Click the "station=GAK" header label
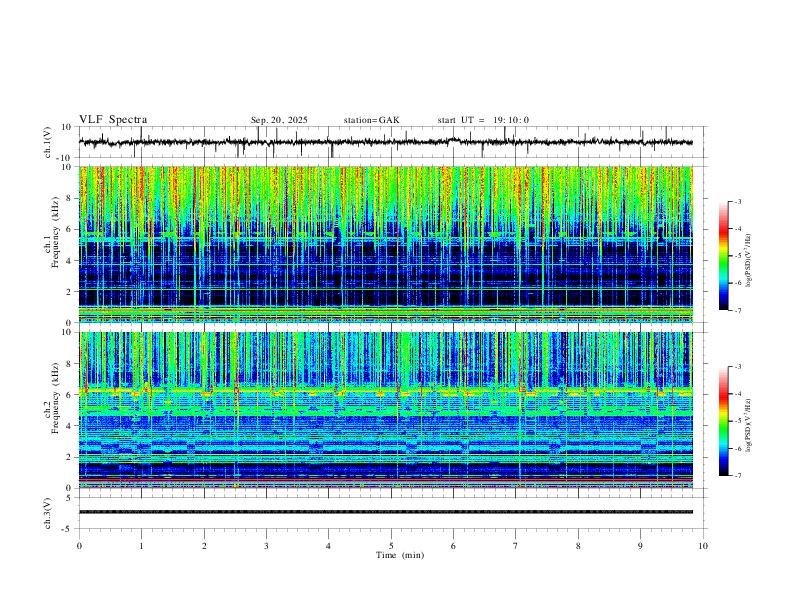The height and width of the screenshot is (612, 792). coord(371,120)
